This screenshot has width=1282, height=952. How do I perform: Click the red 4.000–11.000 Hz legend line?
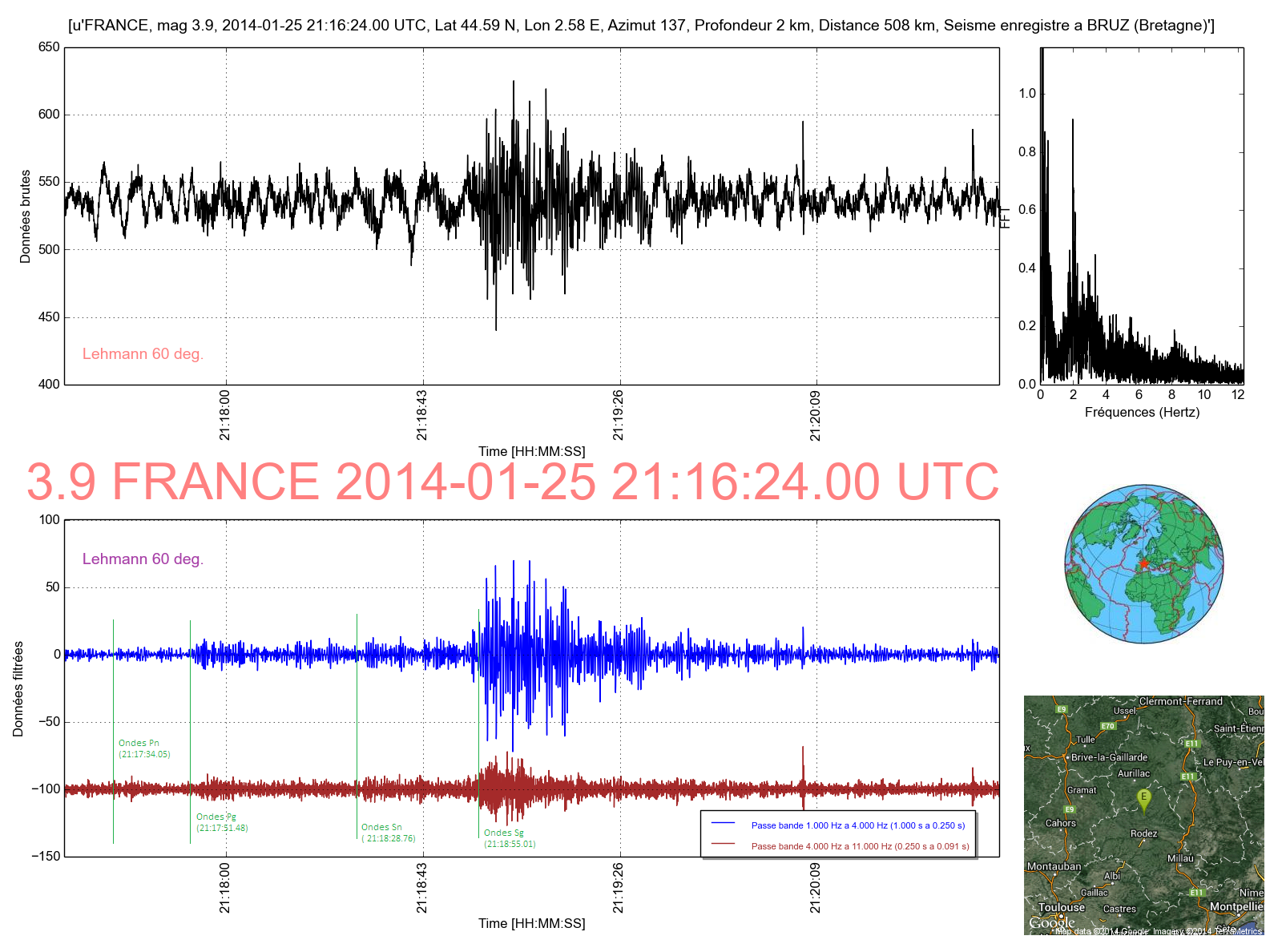click(x=723, y=845)
